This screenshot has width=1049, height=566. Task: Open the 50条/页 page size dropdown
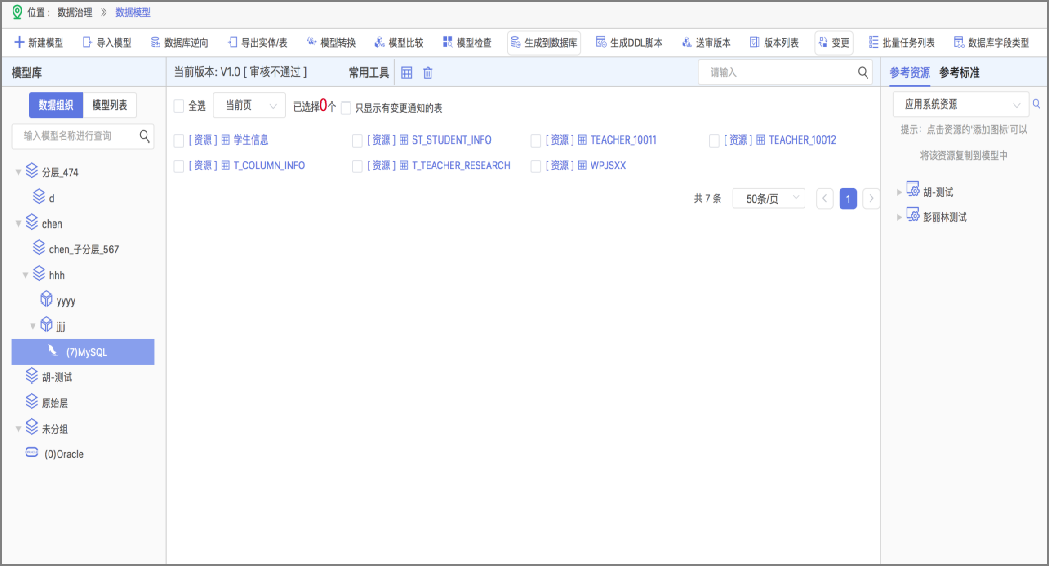pos(768,199)
